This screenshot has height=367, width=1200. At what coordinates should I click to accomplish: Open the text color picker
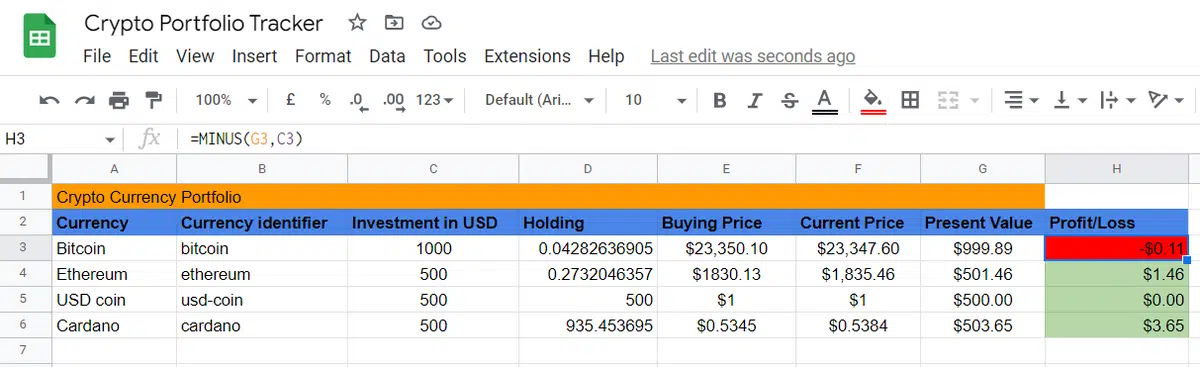pyautogui.click(x=824, y=101)
